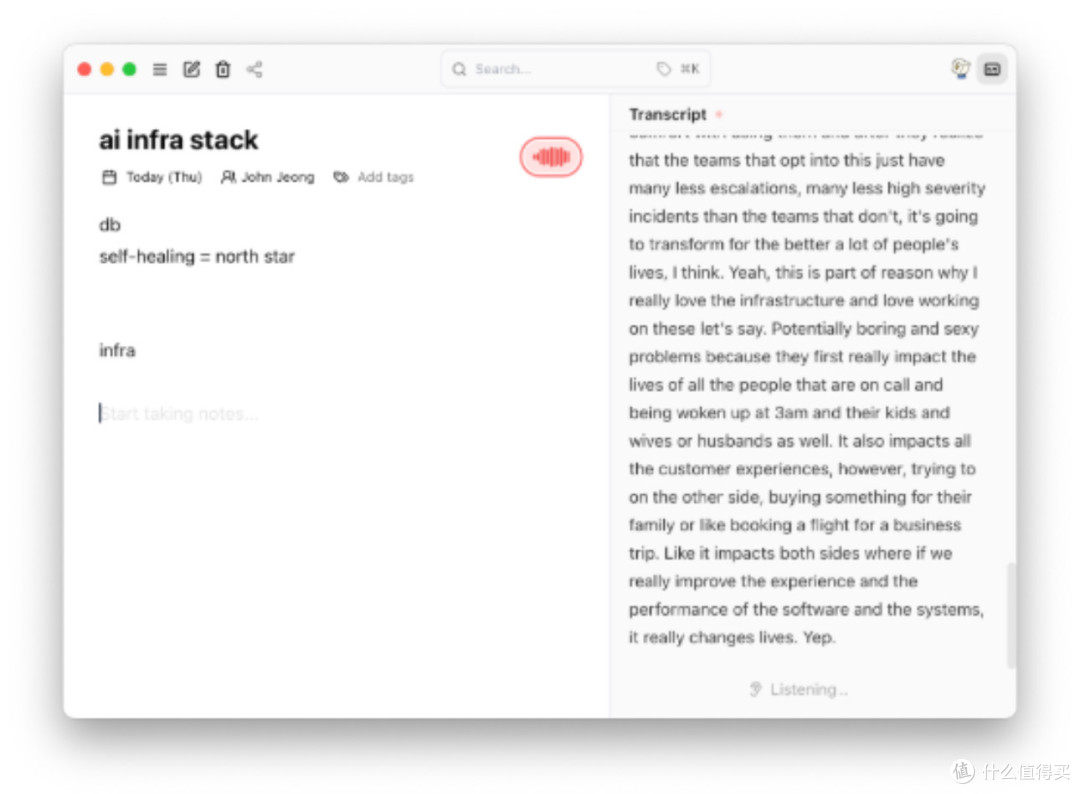The image size is (1080, 794).
Task: Click the ⌘K shortcut hint in search
Action: coord(689,69)
